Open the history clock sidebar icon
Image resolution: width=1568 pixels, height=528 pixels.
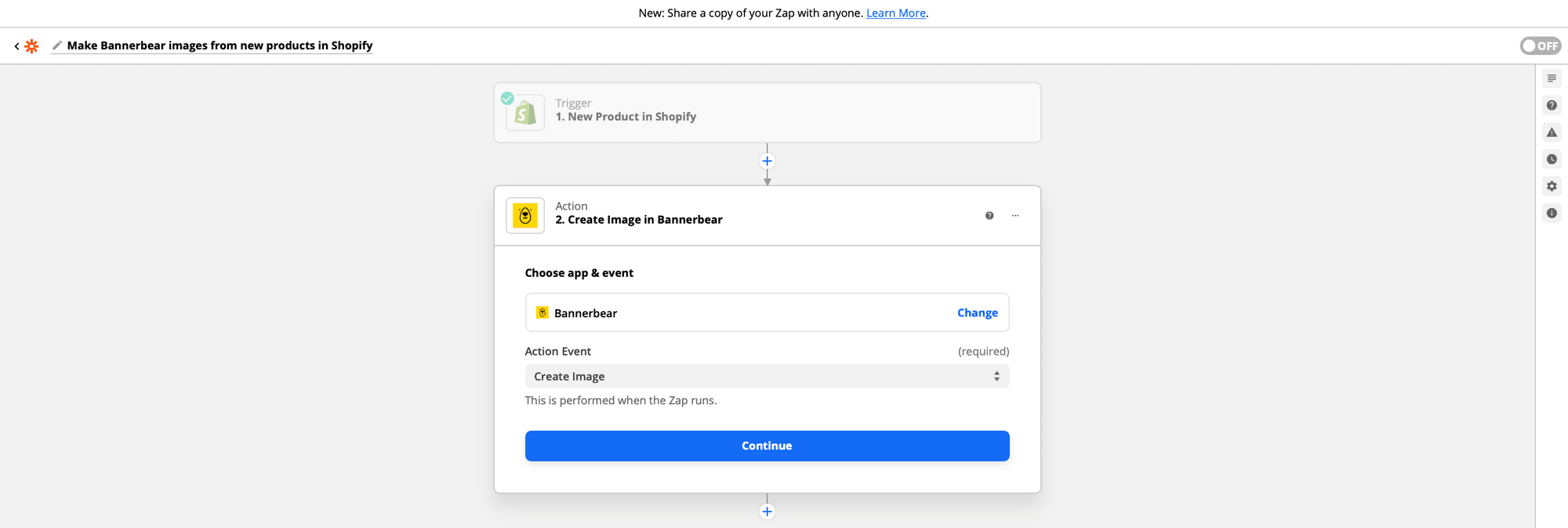tap(1552, 159)
